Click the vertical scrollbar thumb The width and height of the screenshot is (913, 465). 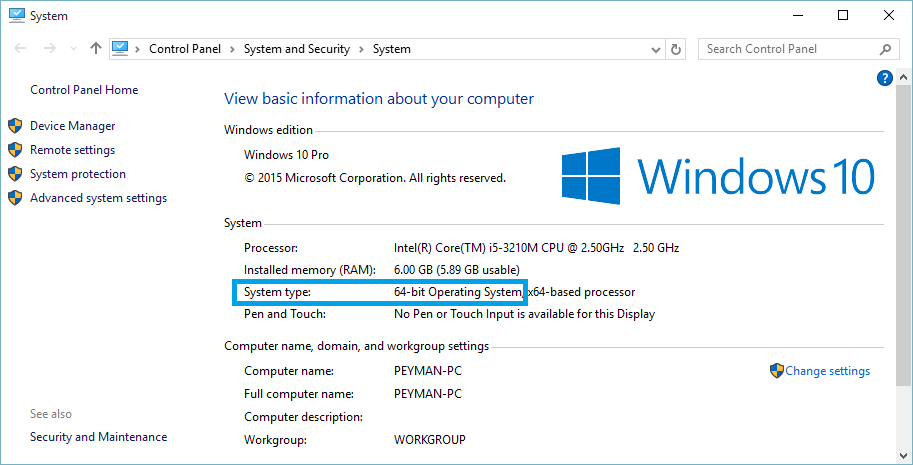coord(903,235)
